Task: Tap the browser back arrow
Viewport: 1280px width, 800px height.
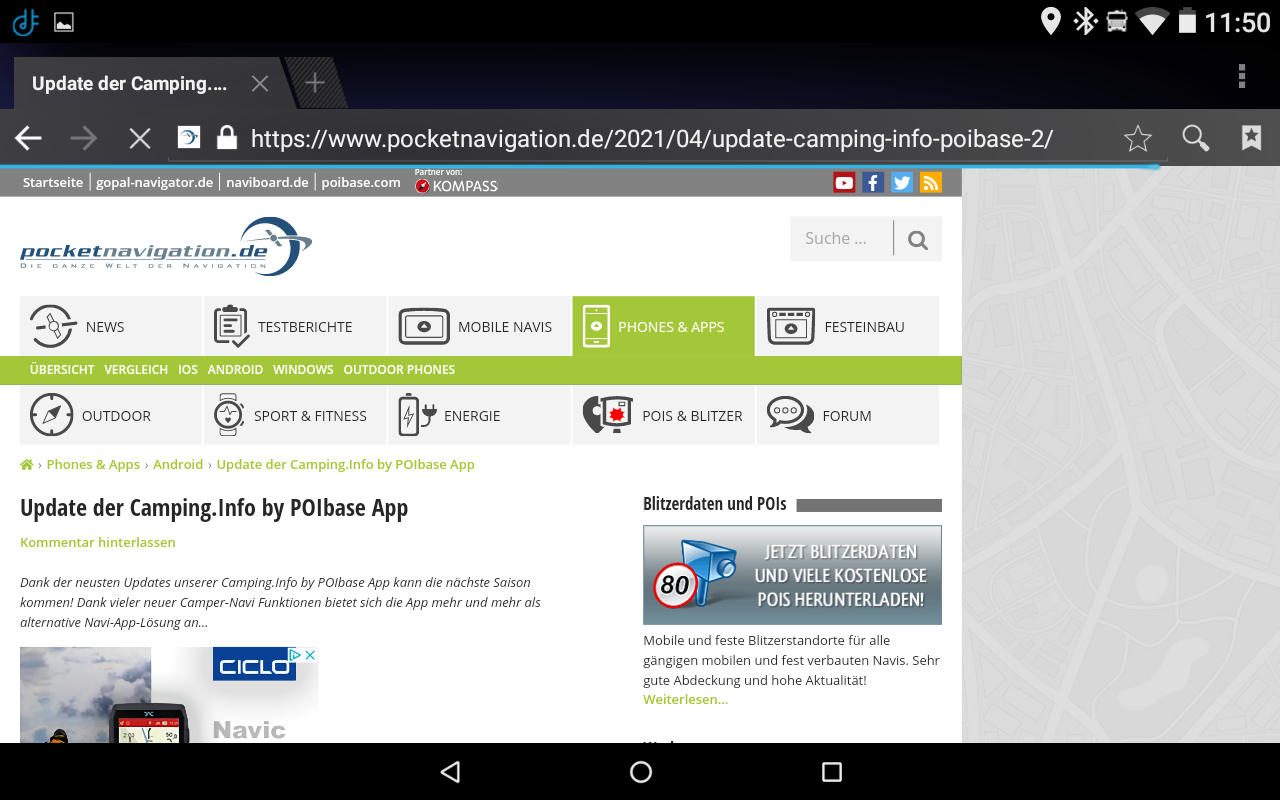Action: (x=28, y=138)
